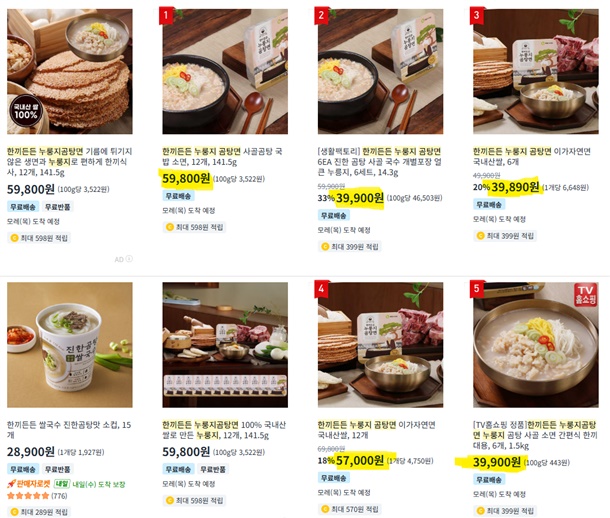Click coin icon next to 최대 289원 적립
The width and height of the screenshot is (610, 518).
pyautogui.click(x=14, y=512)
